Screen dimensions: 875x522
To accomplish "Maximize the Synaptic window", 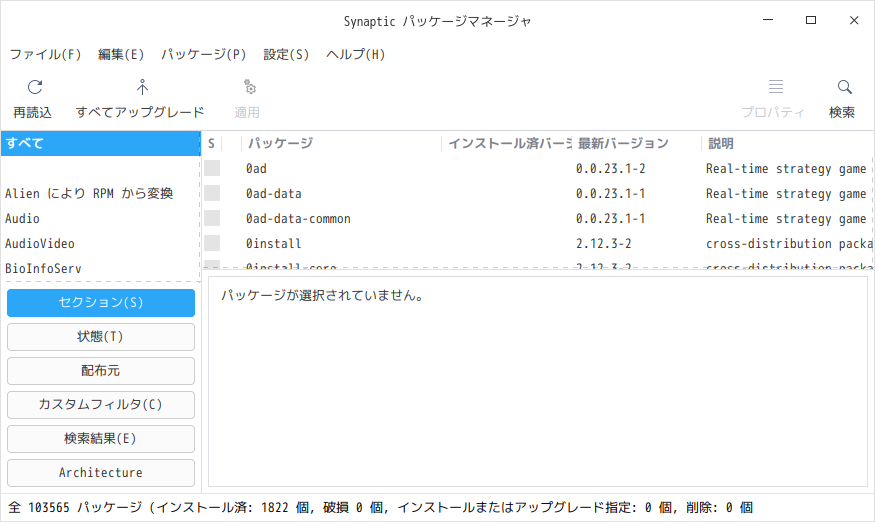I will pos(811,20).
